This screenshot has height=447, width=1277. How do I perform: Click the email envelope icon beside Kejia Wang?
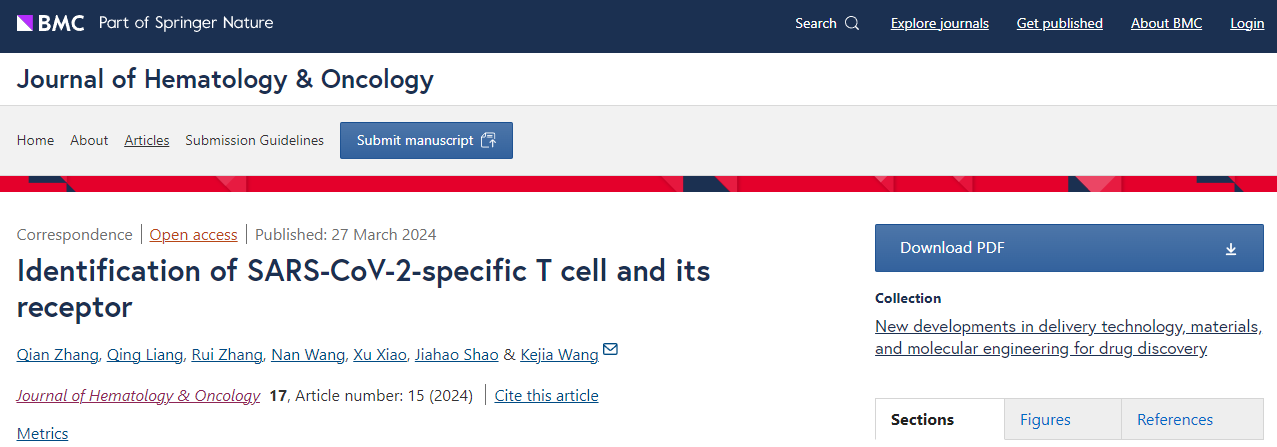610,350
